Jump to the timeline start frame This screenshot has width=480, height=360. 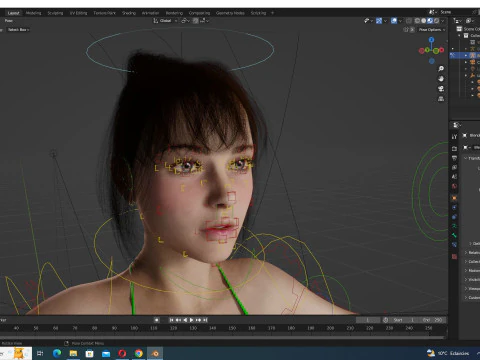(x=171, y=320)
